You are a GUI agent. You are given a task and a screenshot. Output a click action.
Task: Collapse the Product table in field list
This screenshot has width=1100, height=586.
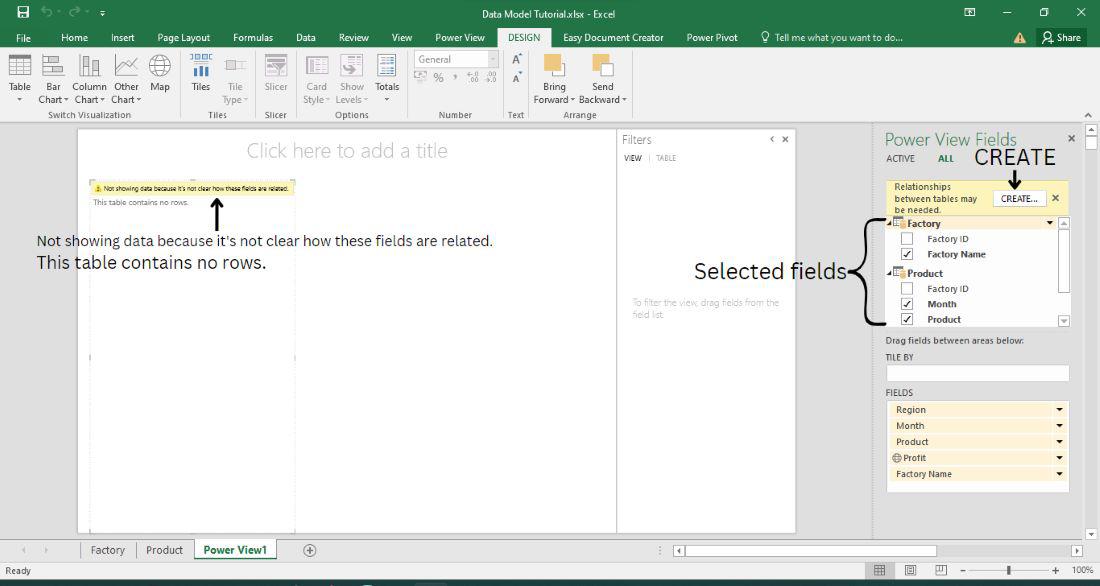[x=890, y=273]
